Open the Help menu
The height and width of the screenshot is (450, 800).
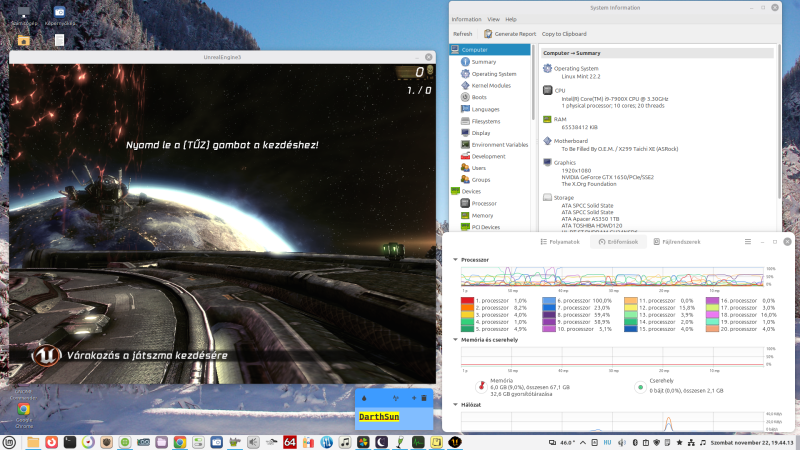tap(511, 19)
